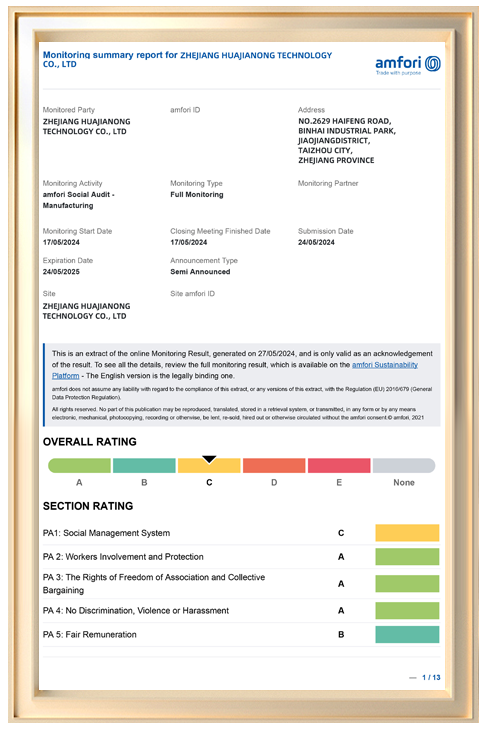Select the teal B rating bar segment
Screen dimensions: 485x731
click(144, 465)
